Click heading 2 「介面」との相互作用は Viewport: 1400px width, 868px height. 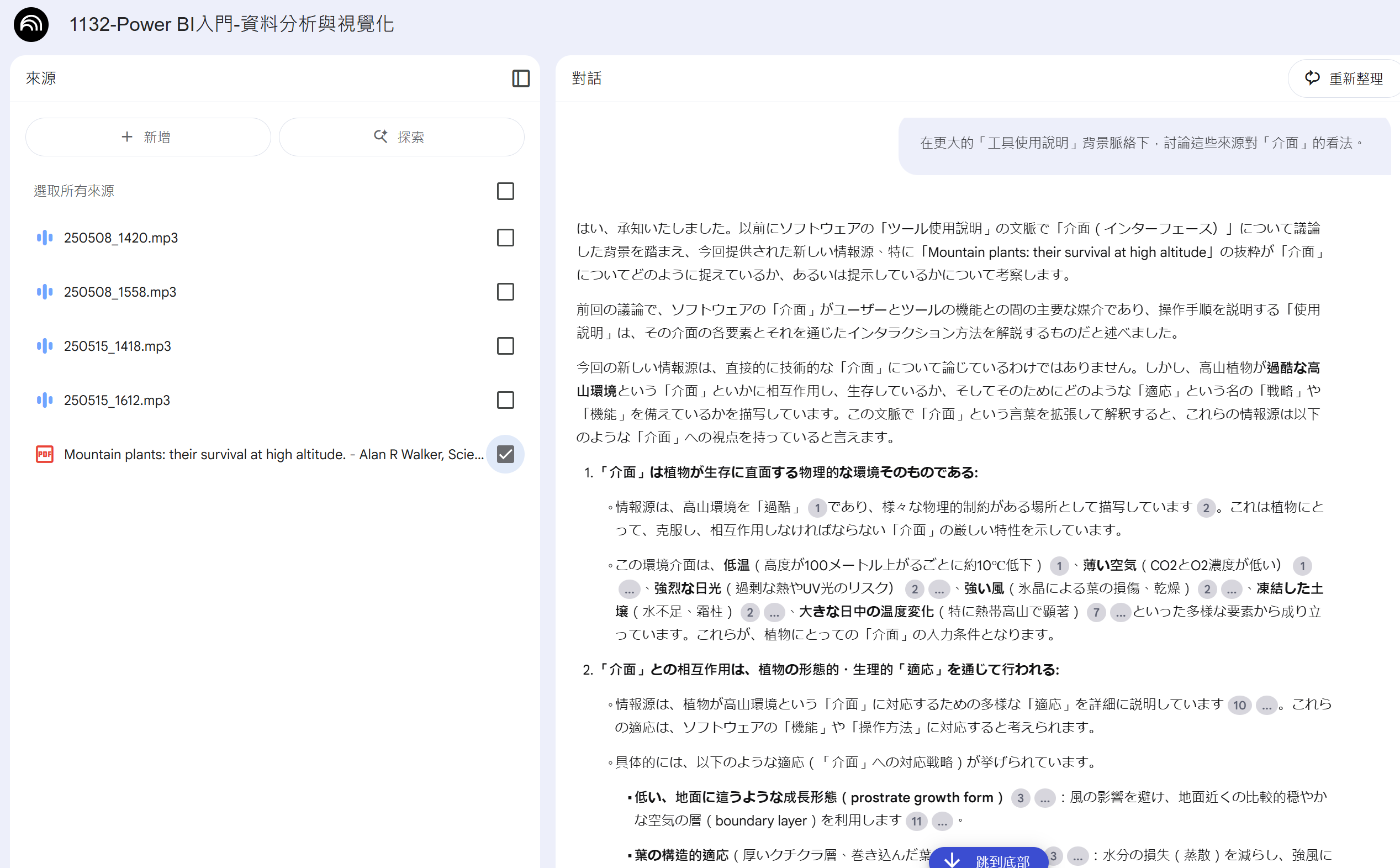tap(828, 669)
